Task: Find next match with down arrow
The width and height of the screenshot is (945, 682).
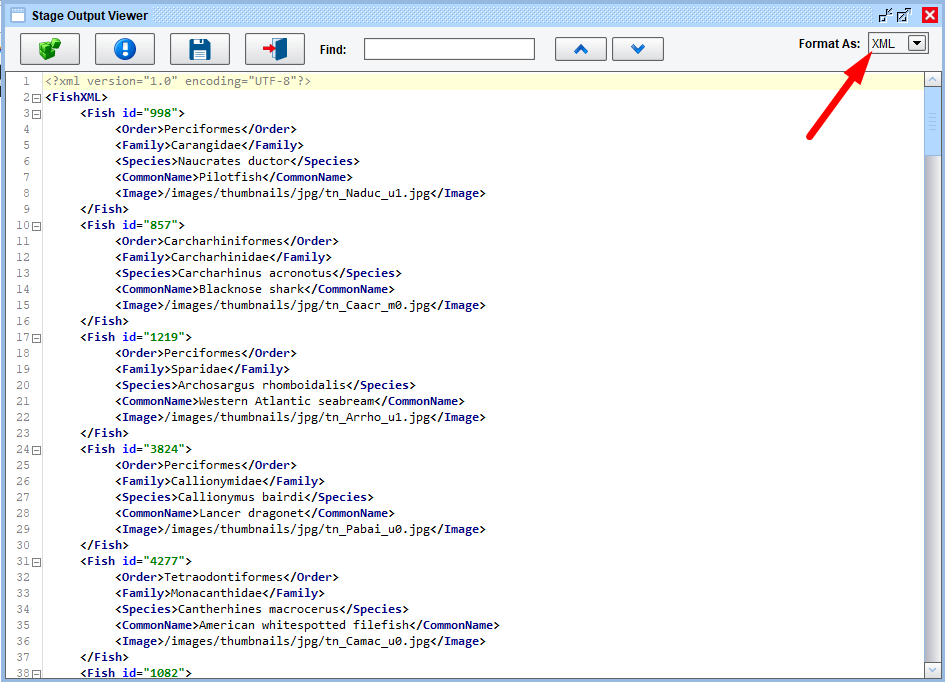Action: click(x=638, y=49)
